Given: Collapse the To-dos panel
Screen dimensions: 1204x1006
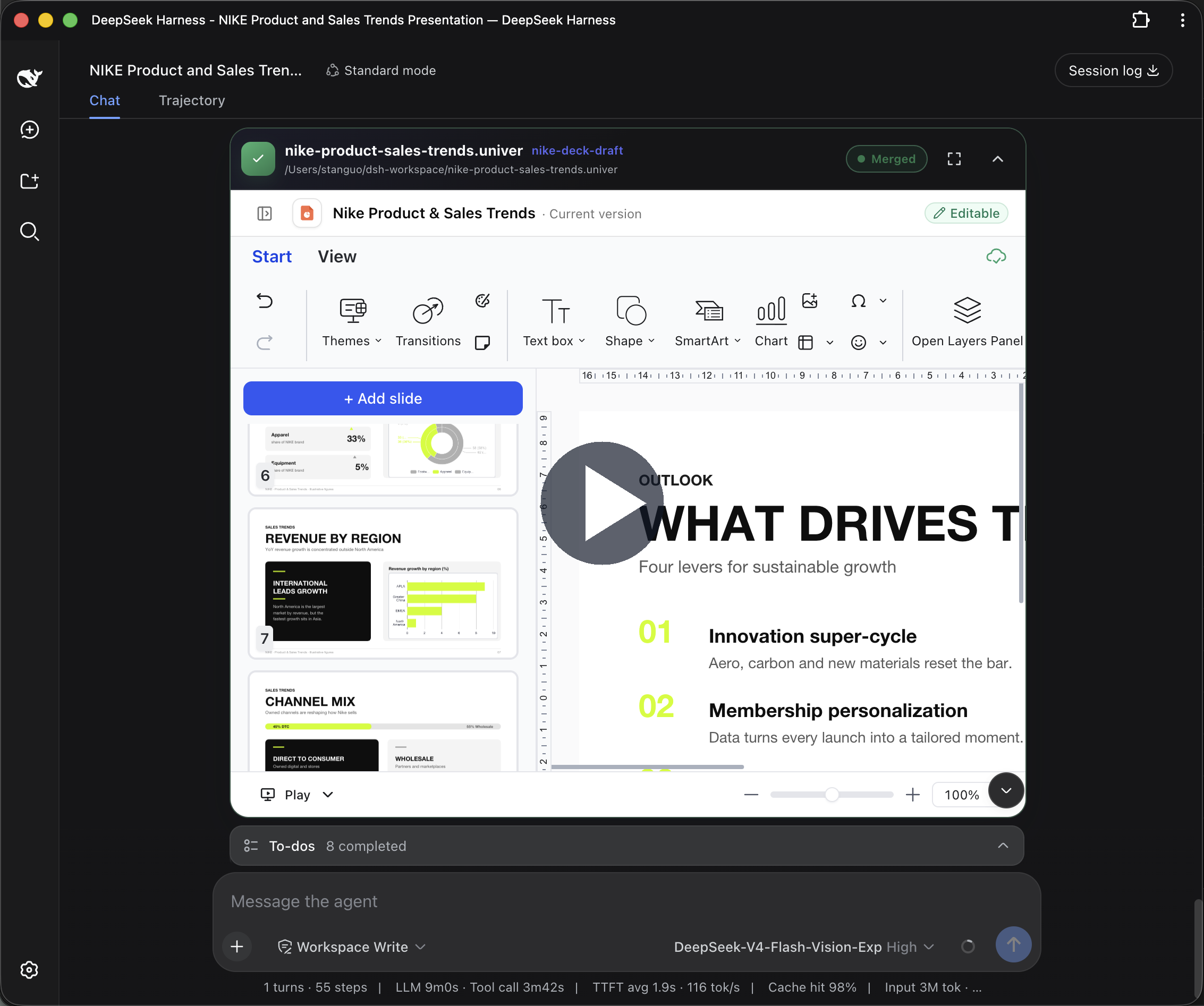Looking at the screenshot, I should click(x=1003, y=846).
